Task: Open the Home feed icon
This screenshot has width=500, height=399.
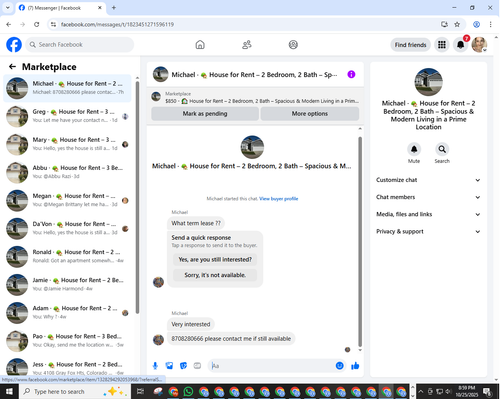Action: point(200,45)
